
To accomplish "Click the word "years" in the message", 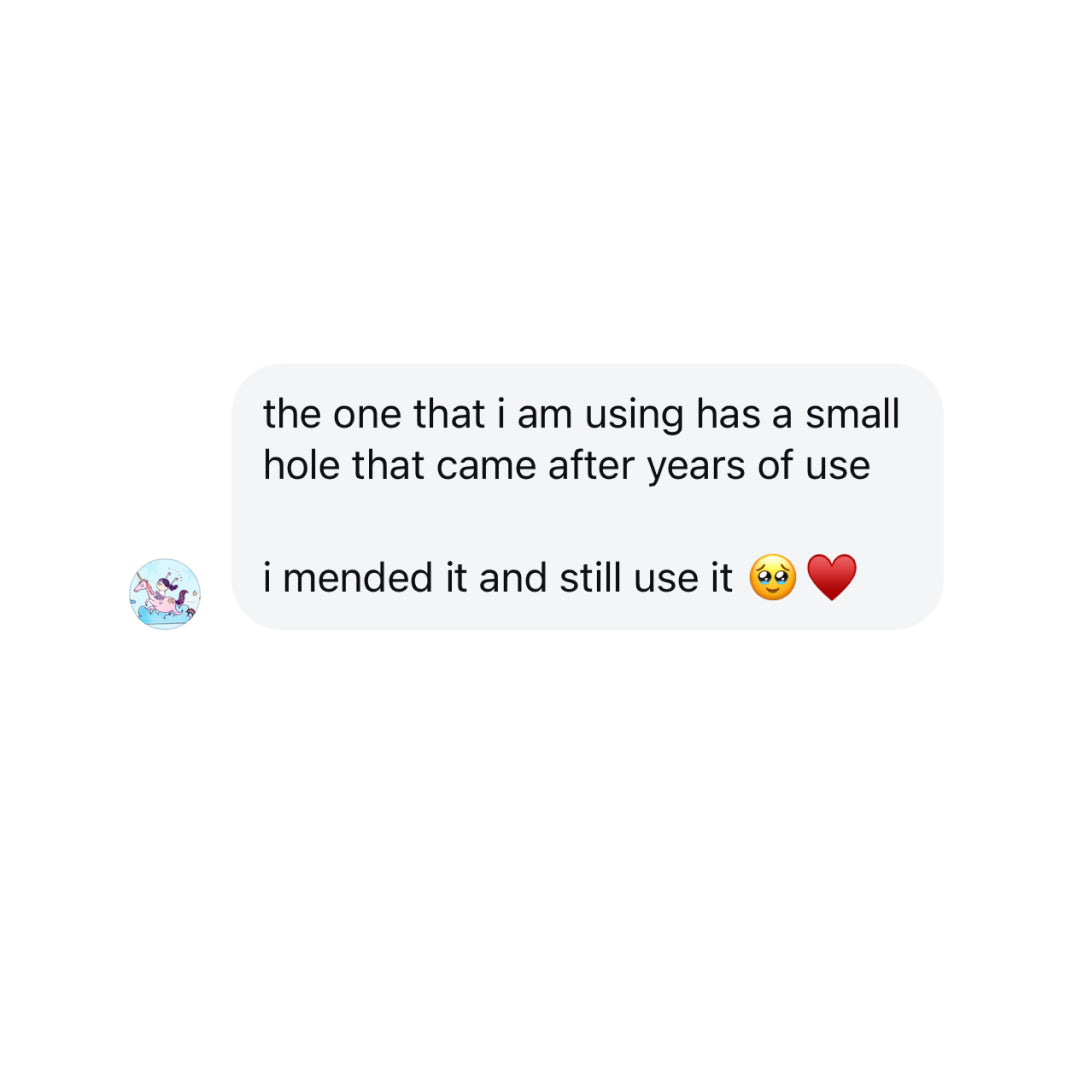I will 696,467.
